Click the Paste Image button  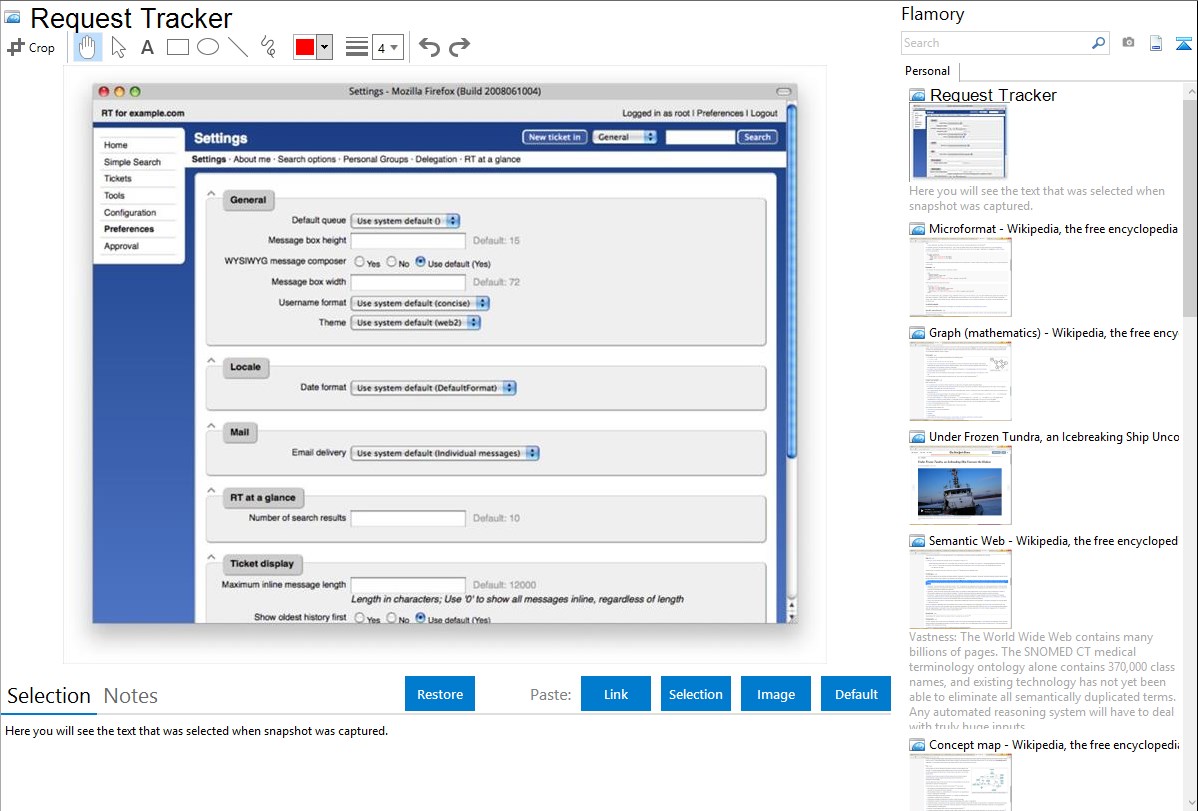(776, 694)
